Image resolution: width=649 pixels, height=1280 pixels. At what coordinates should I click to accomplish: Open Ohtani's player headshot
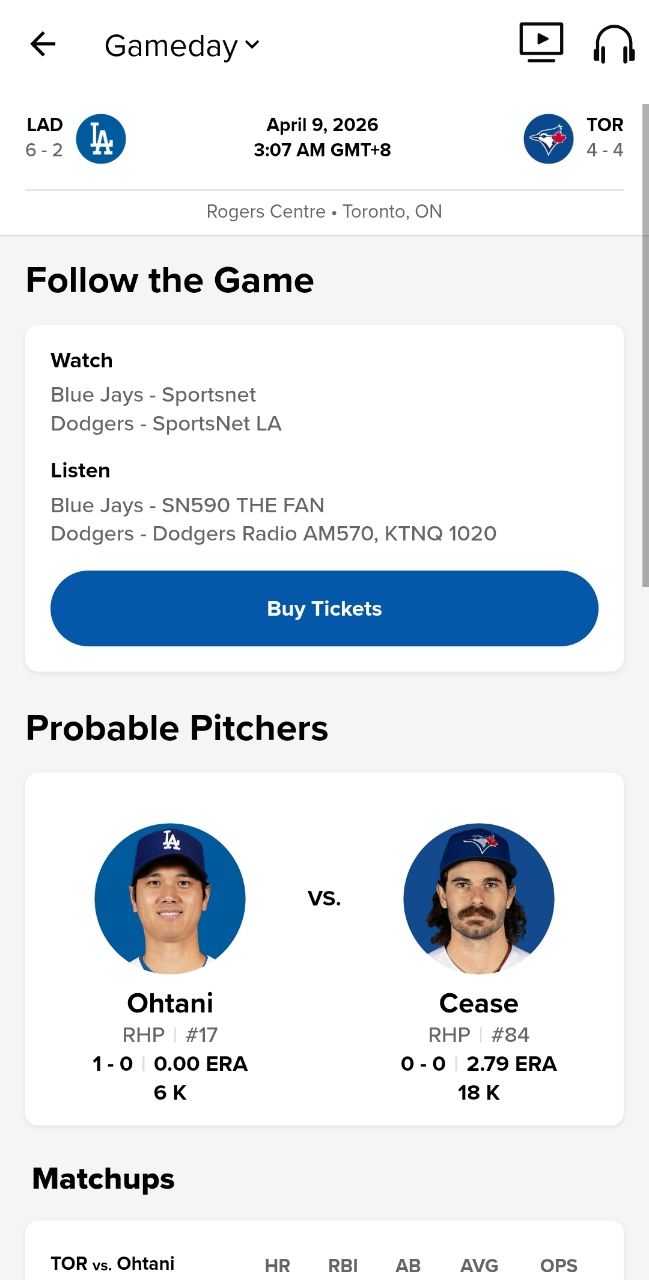point(170,898)
